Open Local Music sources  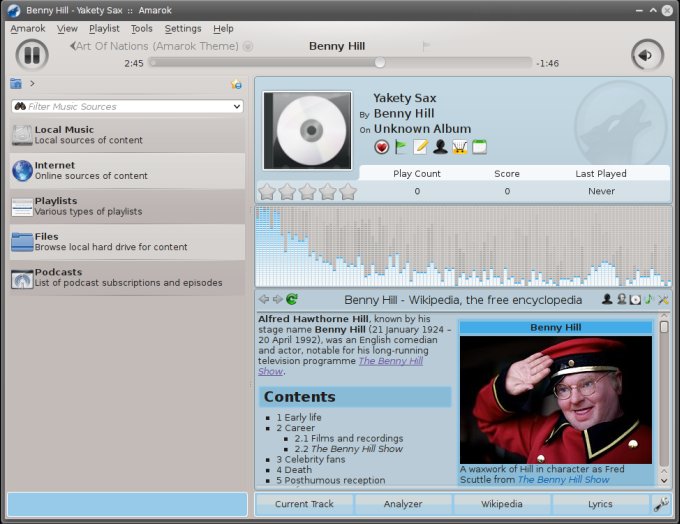pyautogui.click(x=127, y=135)
